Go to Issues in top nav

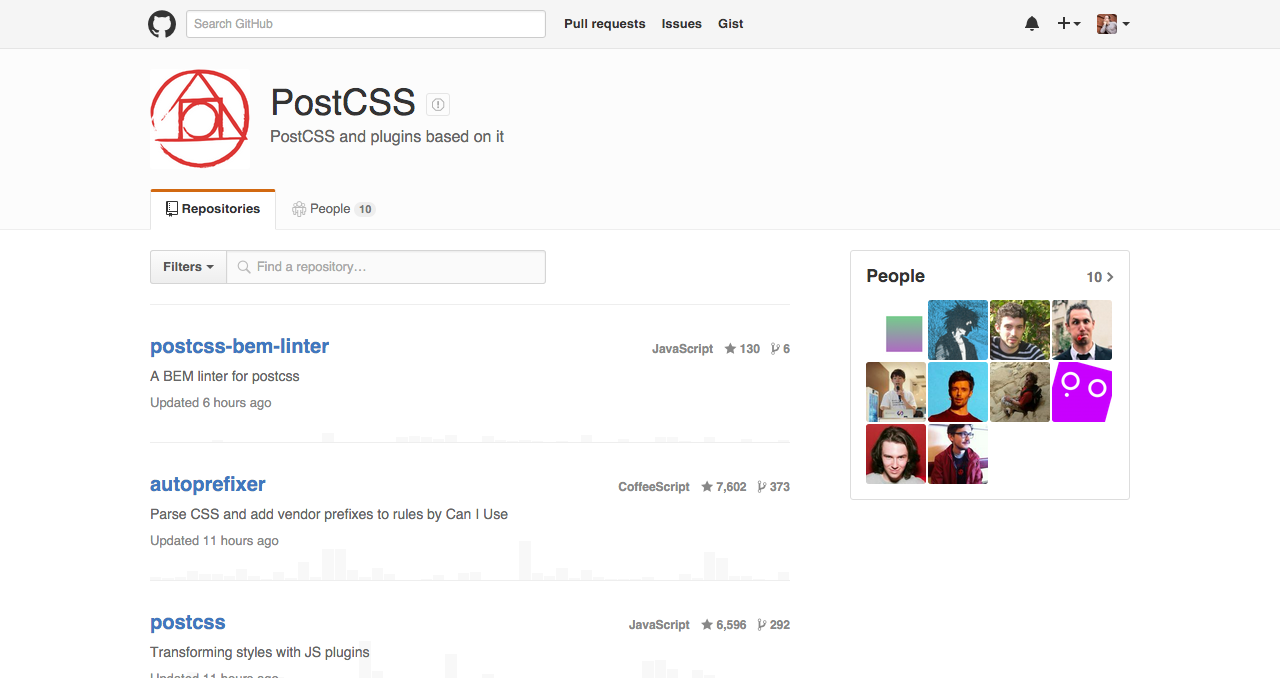point(682,24)
